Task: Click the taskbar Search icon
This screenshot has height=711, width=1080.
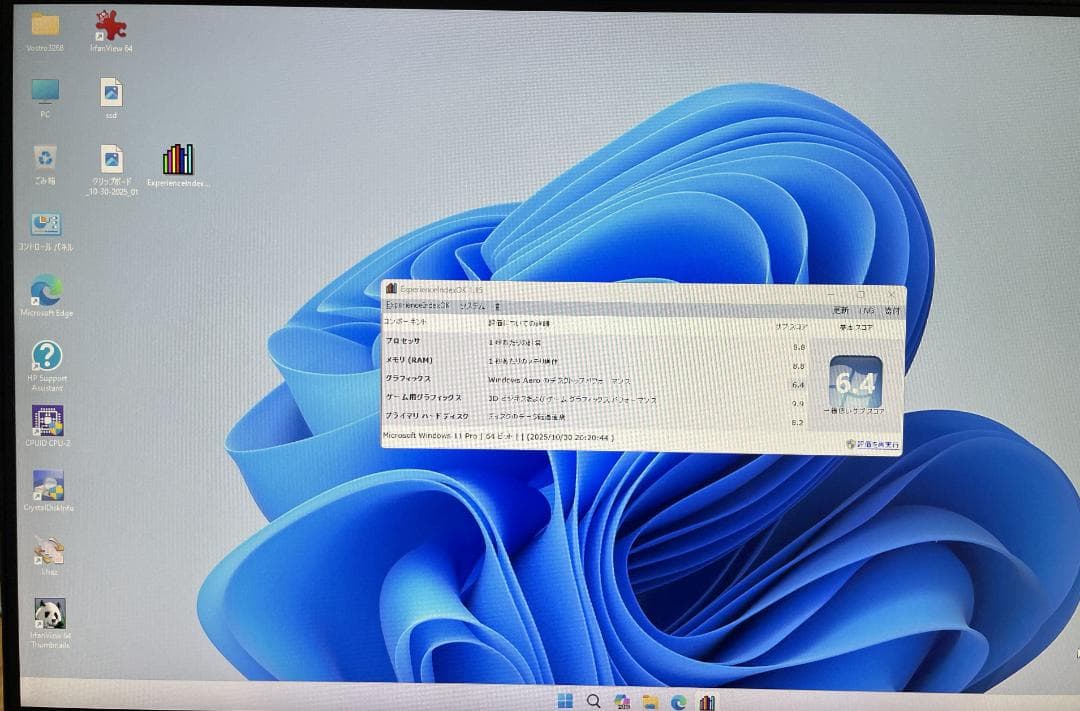Action: 594,700
